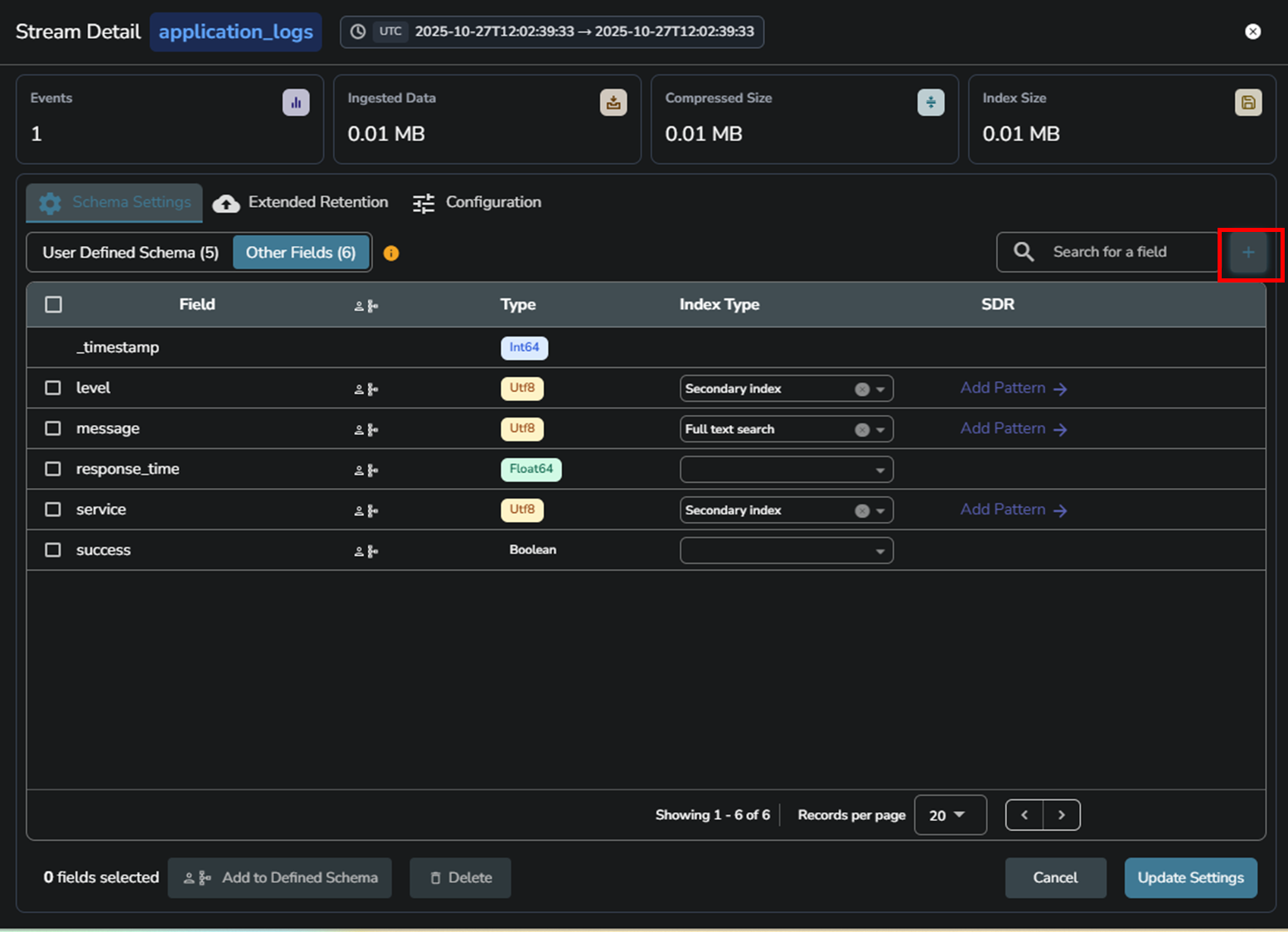1288x932 pixels.
Task: Click the Search for a field input
Action: (x=1119, y=252)
